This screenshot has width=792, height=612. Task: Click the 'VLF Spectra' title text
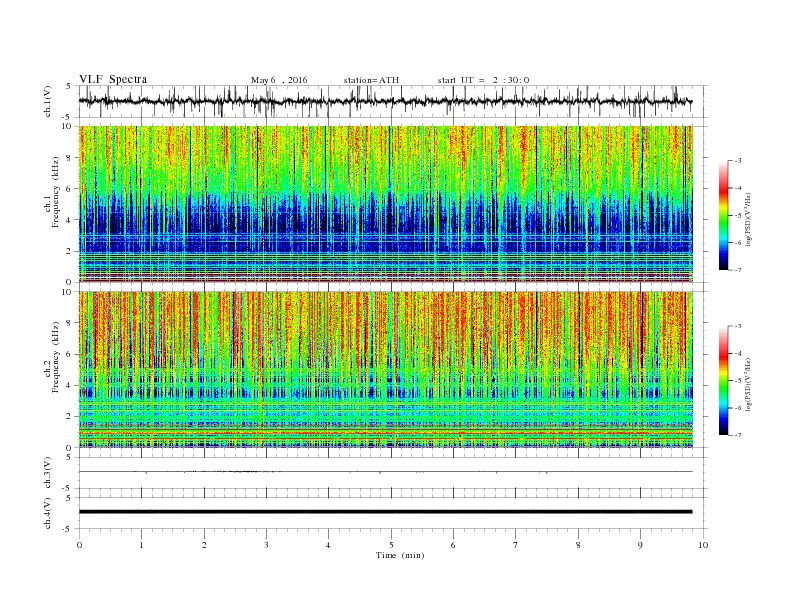113,79
